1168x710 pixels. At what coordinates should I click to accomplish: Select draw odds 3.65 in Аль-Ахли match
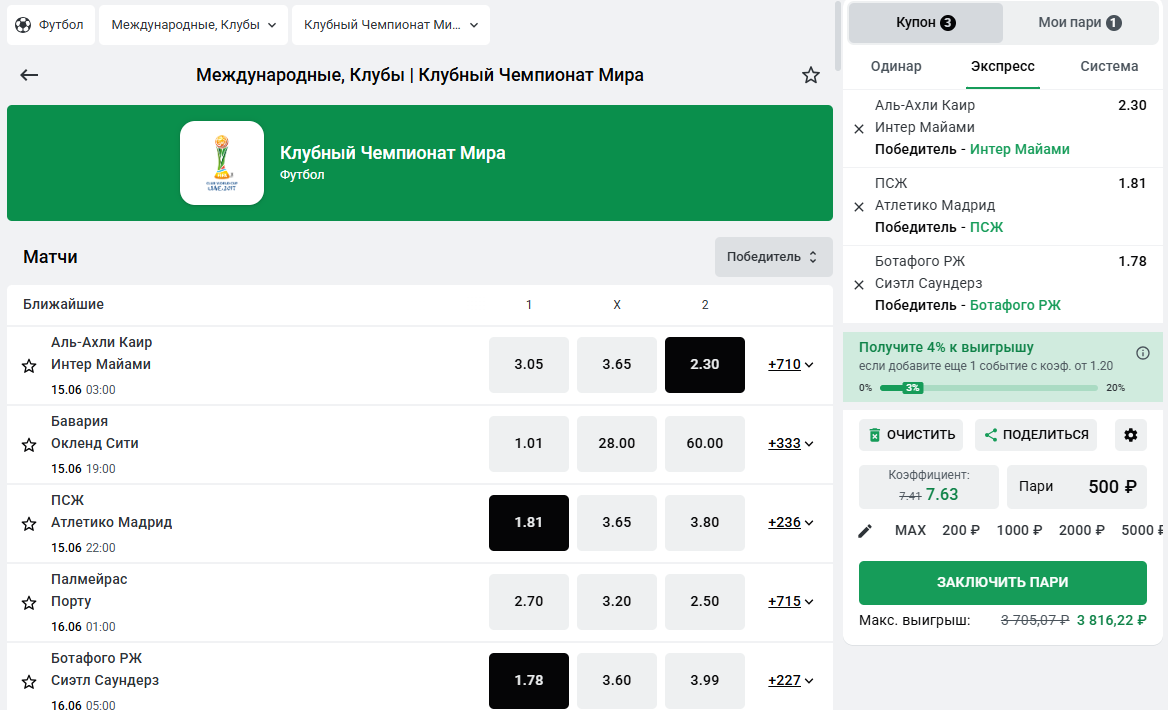tap(617, 364)
